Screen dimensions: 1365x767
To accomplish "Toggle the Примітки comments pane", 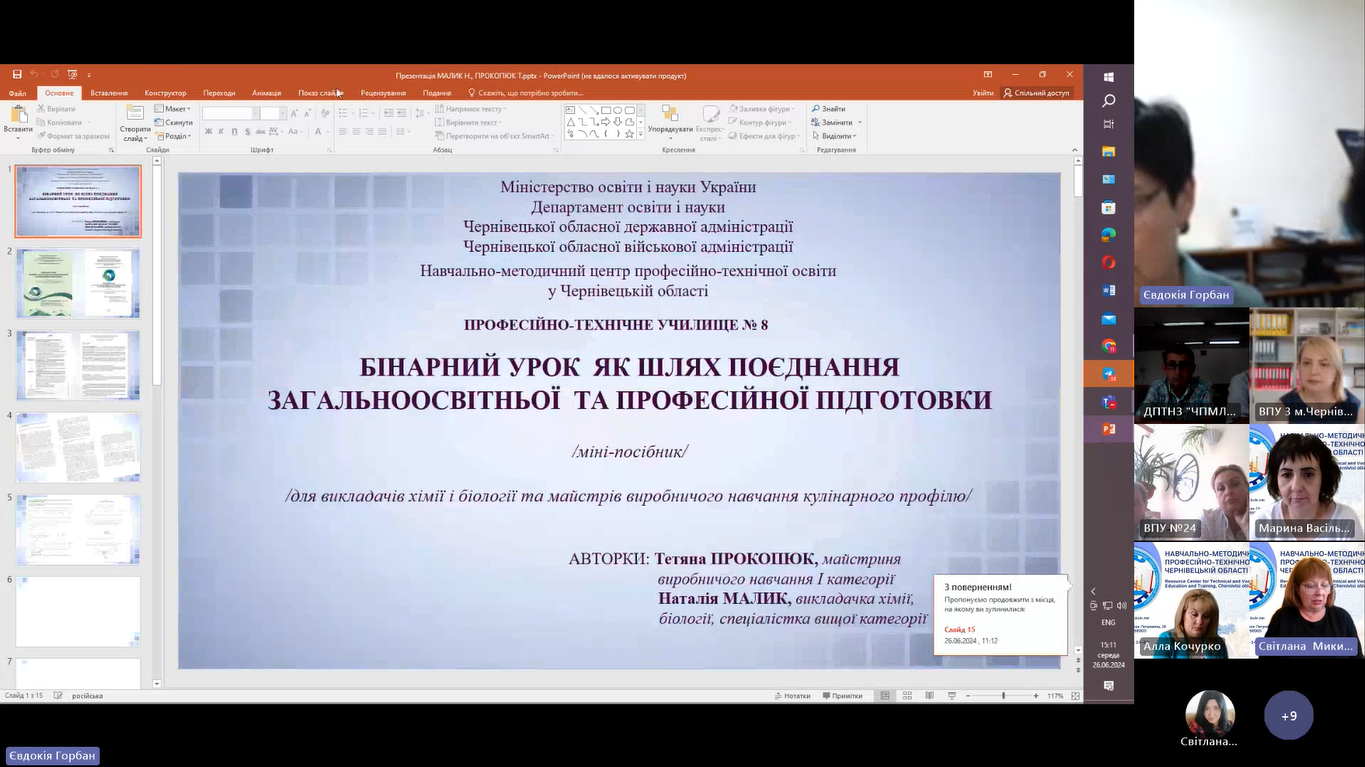I will click(x=841, y=696).
